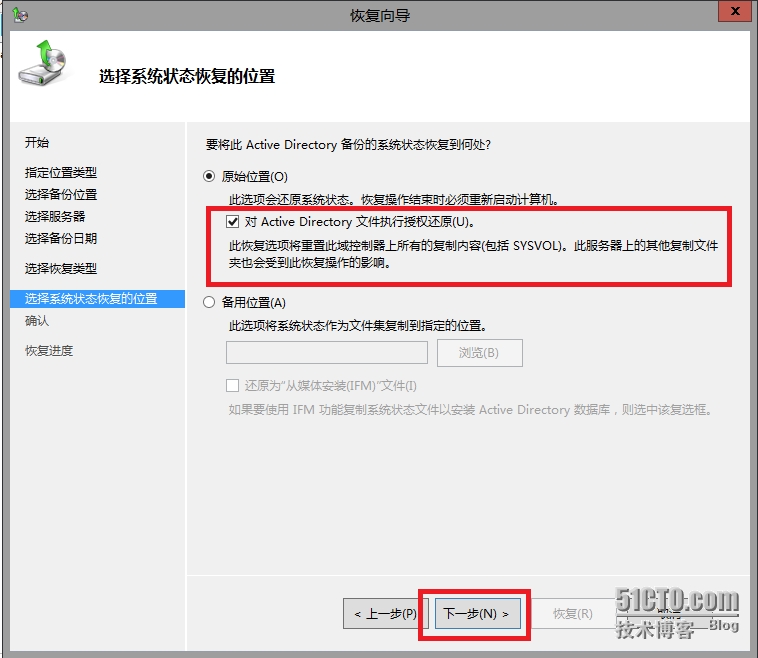Uncheck Active Directory 授权还原(U) checkbox

(x=233, y=222)
